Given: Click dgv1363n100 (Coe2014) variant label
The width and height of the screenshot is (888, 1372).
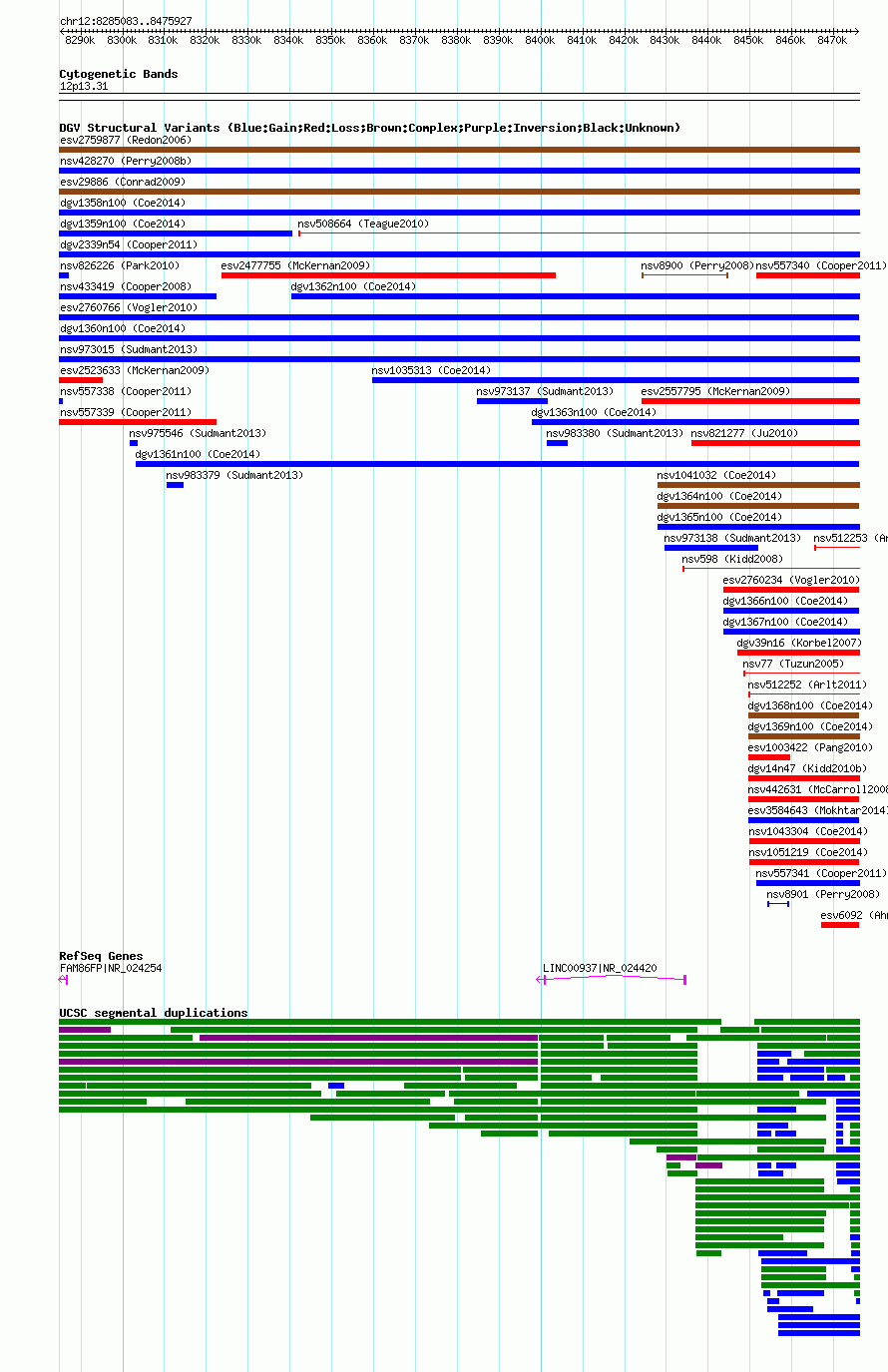Looking at the screenshot, I should (594, 413).
